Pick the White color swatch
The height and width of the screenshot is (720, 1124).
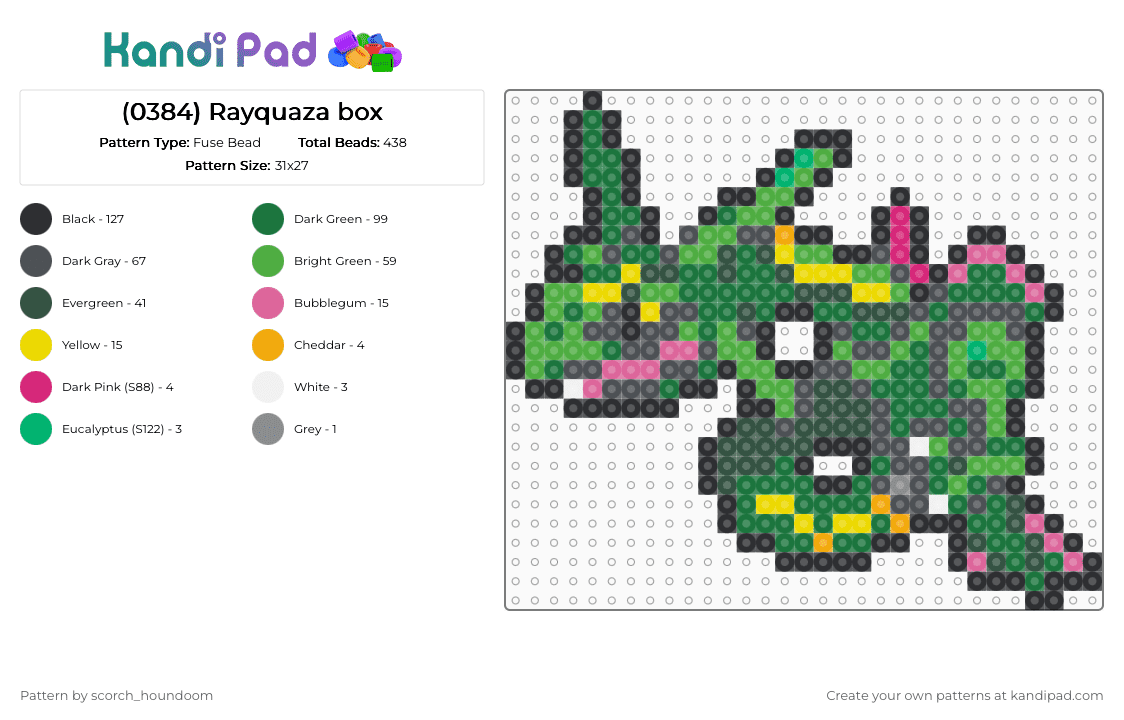tap(268, 387)
